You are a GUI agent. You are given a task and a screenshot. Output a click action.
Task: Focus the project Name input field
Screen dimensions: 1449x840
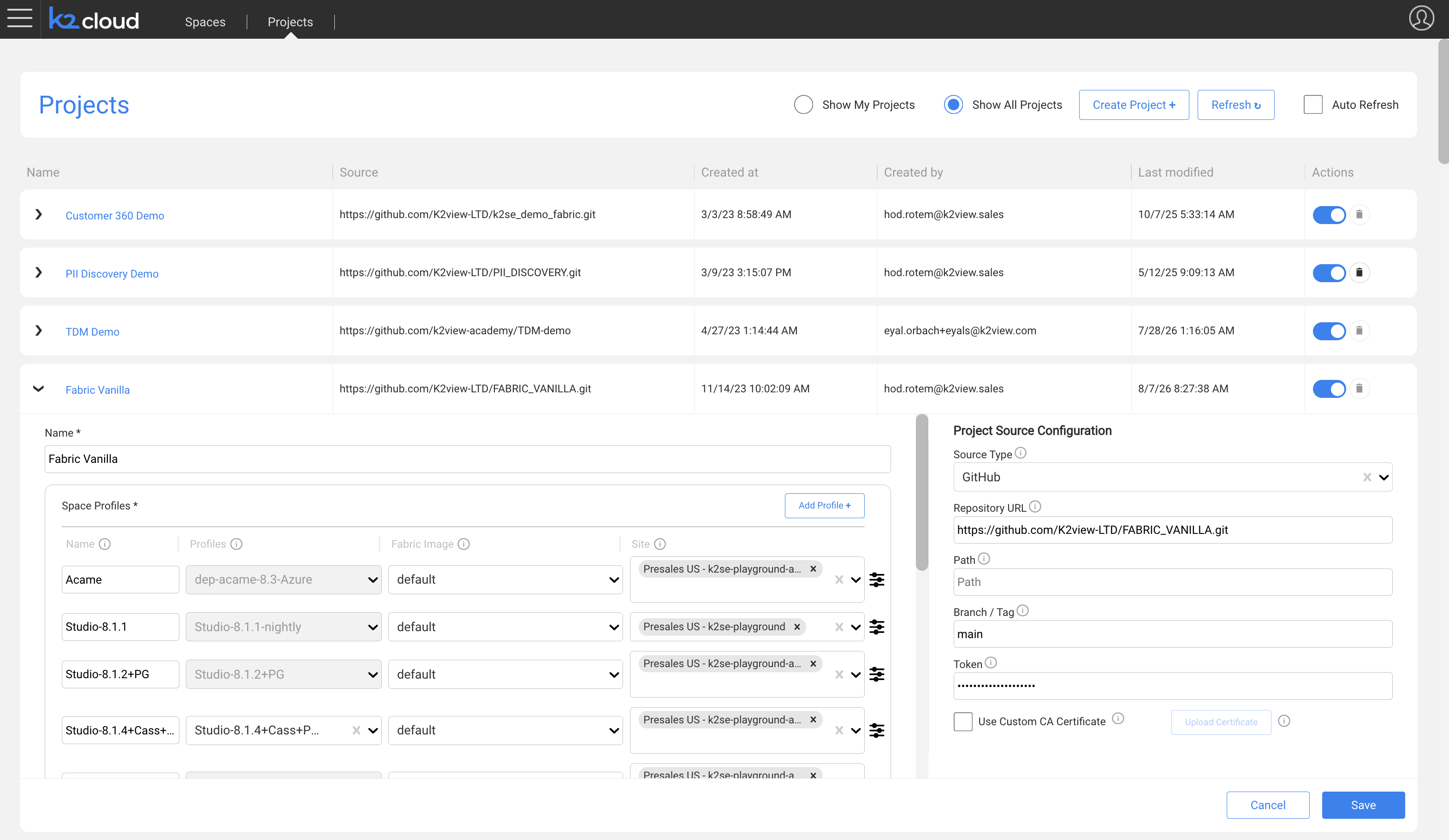468,459
